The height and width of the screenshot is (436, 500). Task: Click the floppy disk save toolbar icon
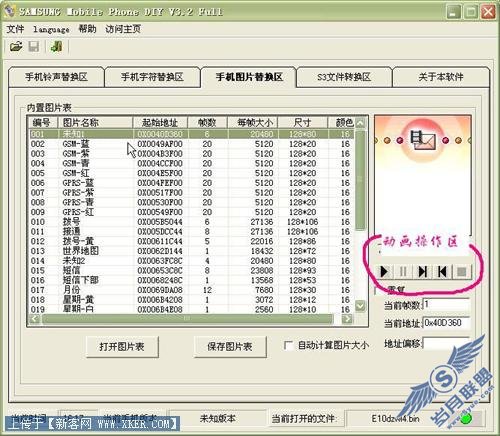click(x=34, y=46)
